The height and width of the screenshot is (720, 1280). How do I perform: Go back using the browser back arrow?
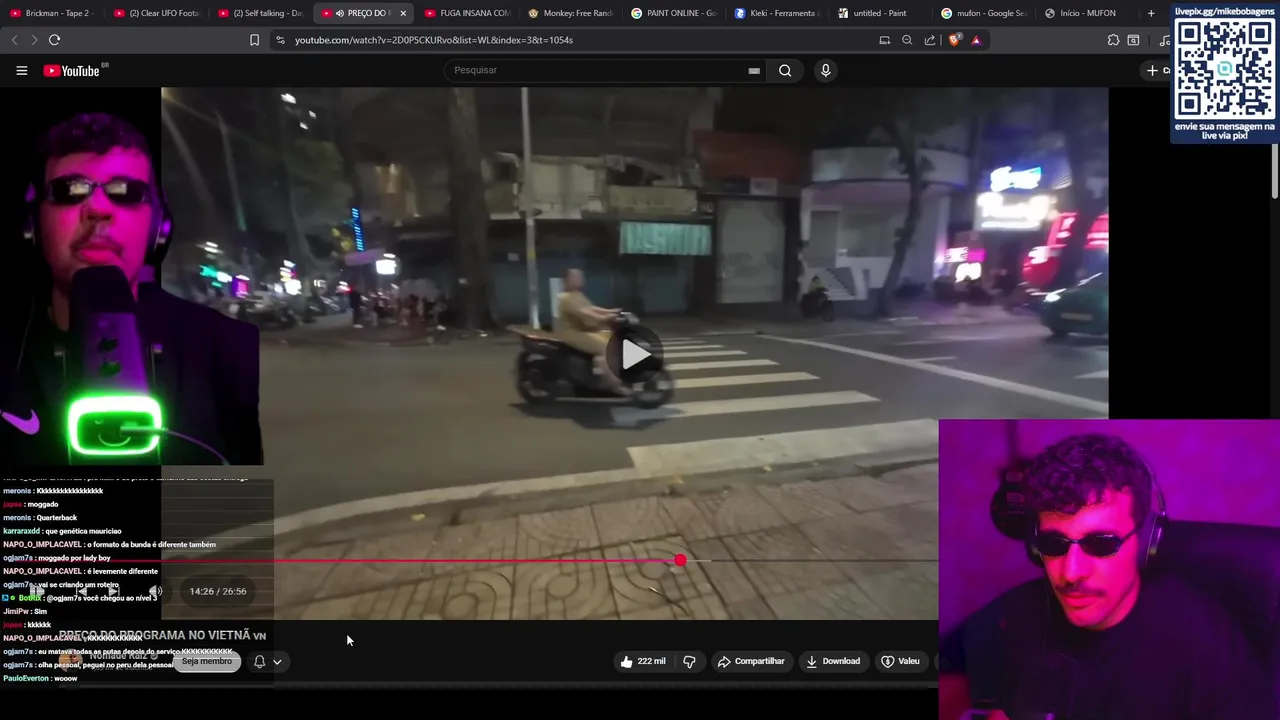[x=14, y=40]
